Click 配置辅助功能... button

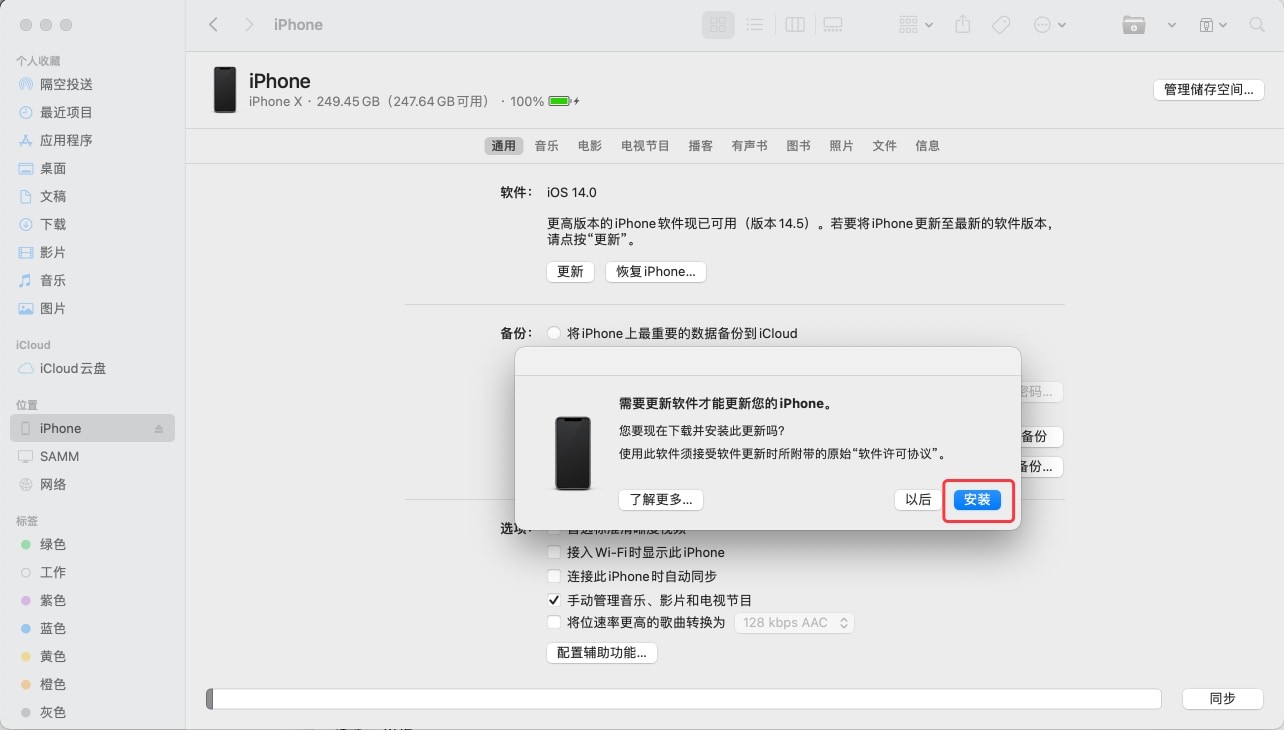pyautogui.click(x=601, y=653)
